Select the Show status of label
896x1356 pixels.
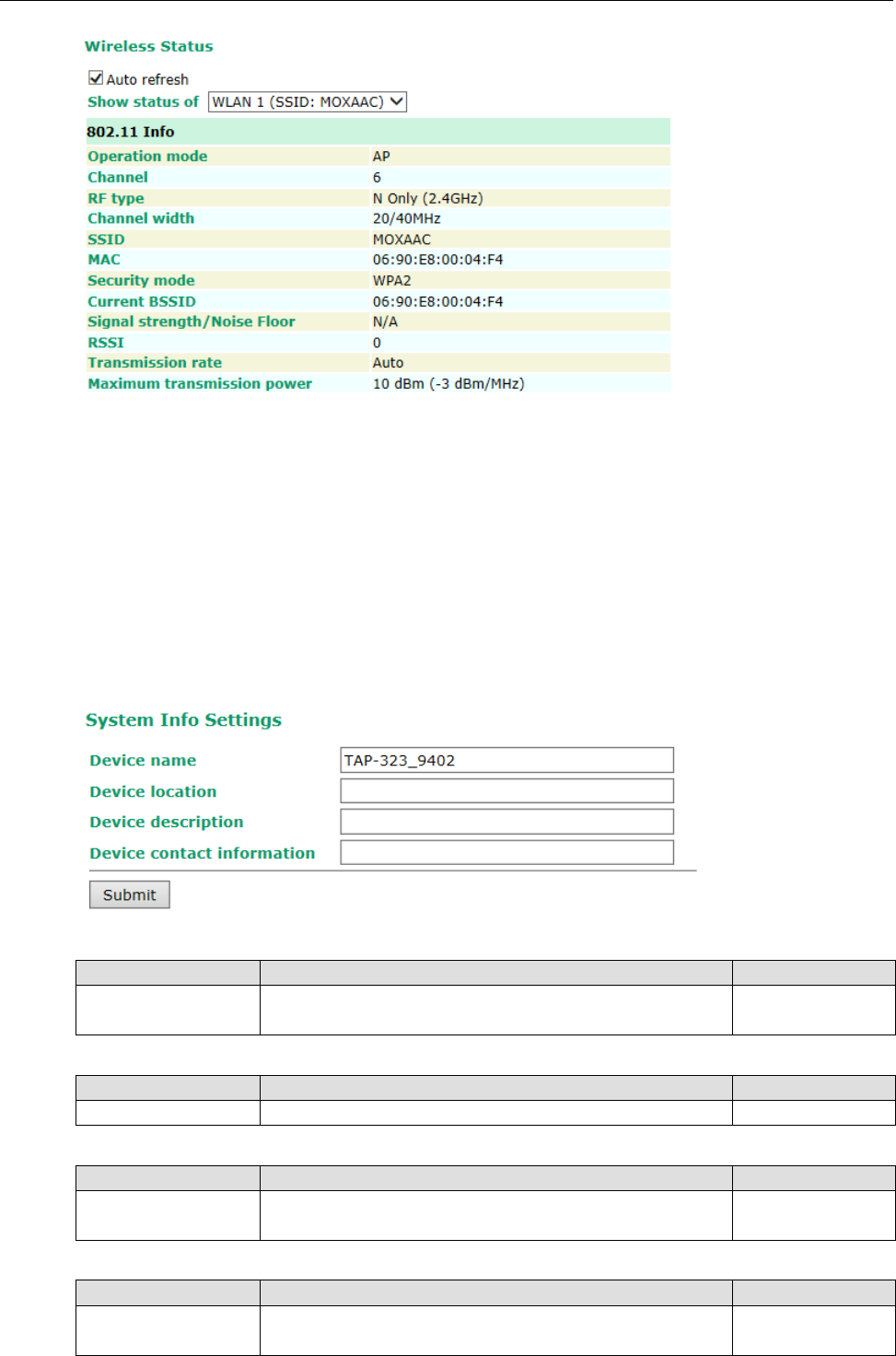pyautogui.click(x=143, y=102)
